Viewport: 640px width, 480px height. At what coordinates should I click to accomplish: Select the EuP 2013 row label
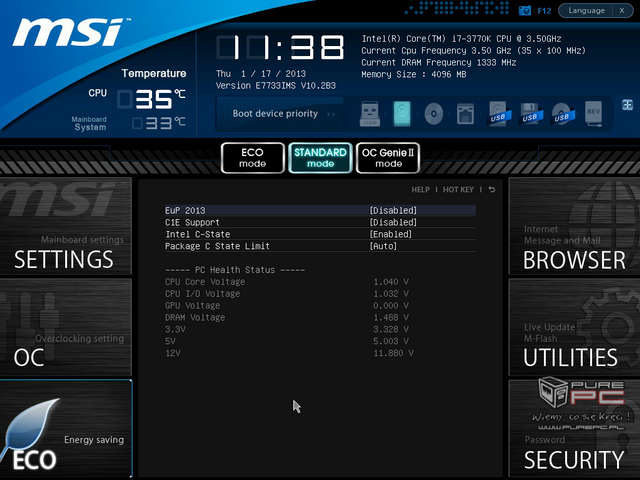(185, 211)
